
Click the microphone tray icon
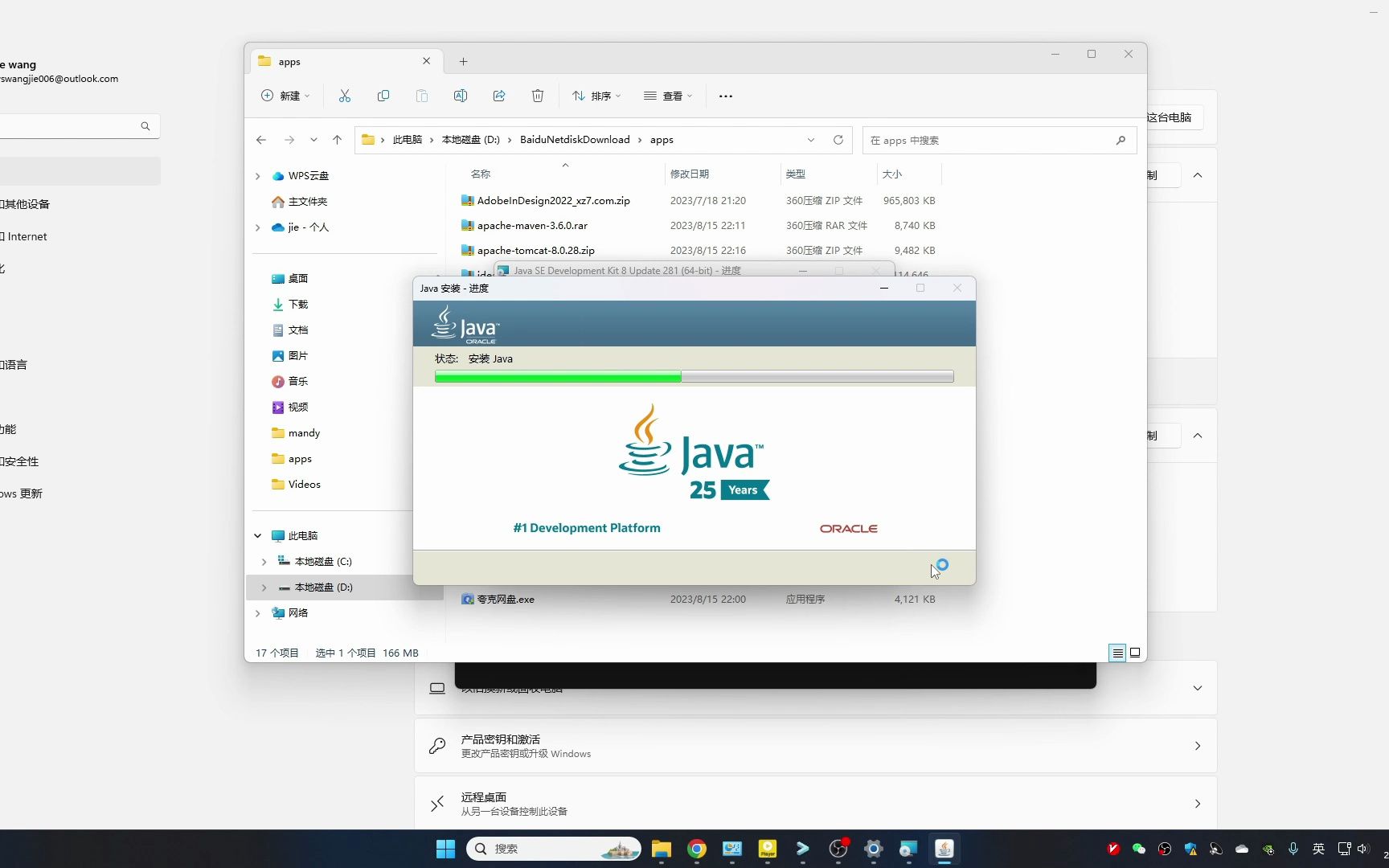tap(1293, 849)
